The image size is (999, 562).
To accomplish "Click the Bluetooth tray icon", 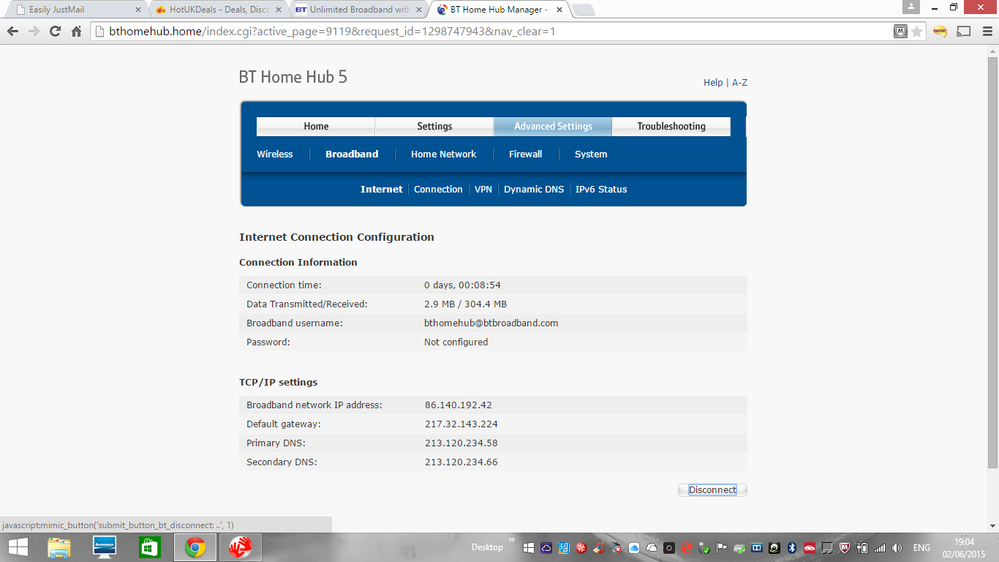I will coord(792,548).
